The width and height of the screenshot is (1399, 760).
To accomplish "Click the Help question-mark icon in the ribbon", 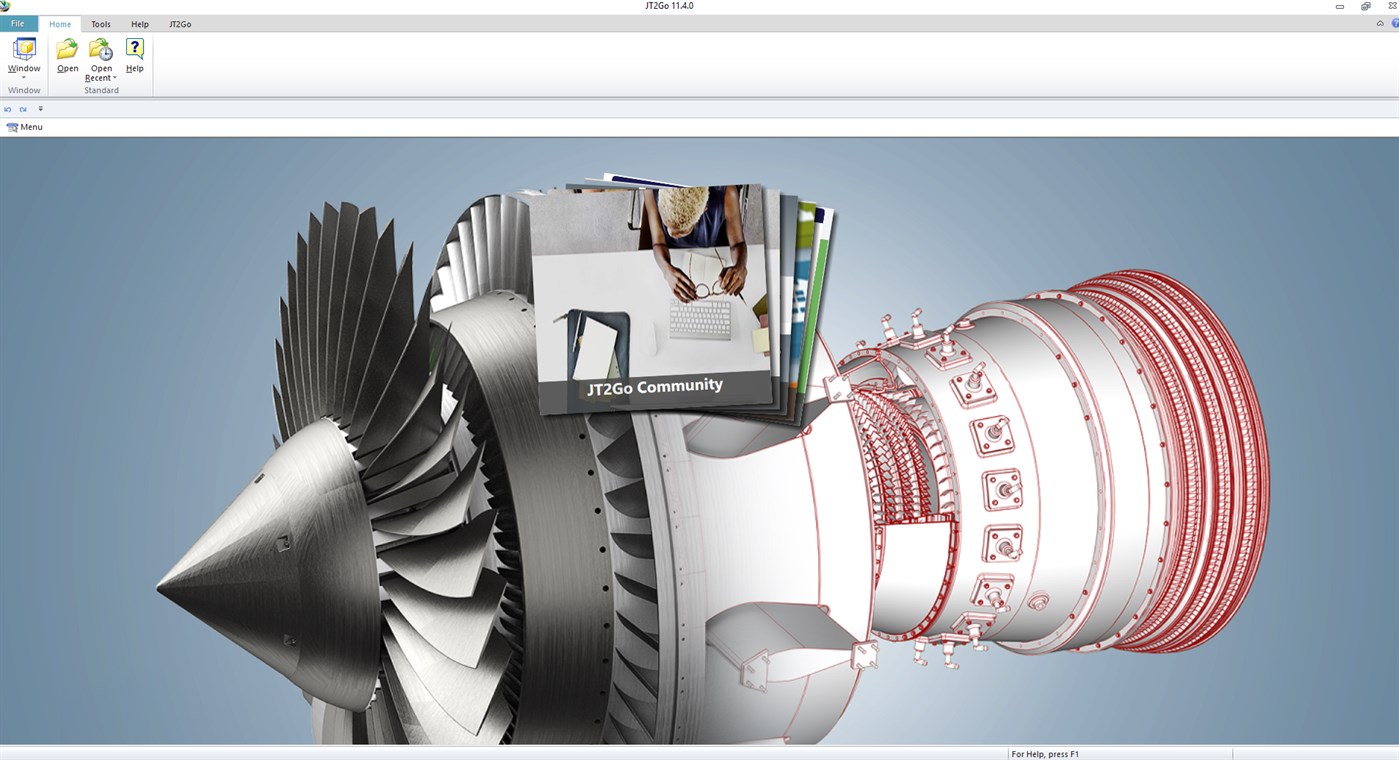I will pos(133,47).
